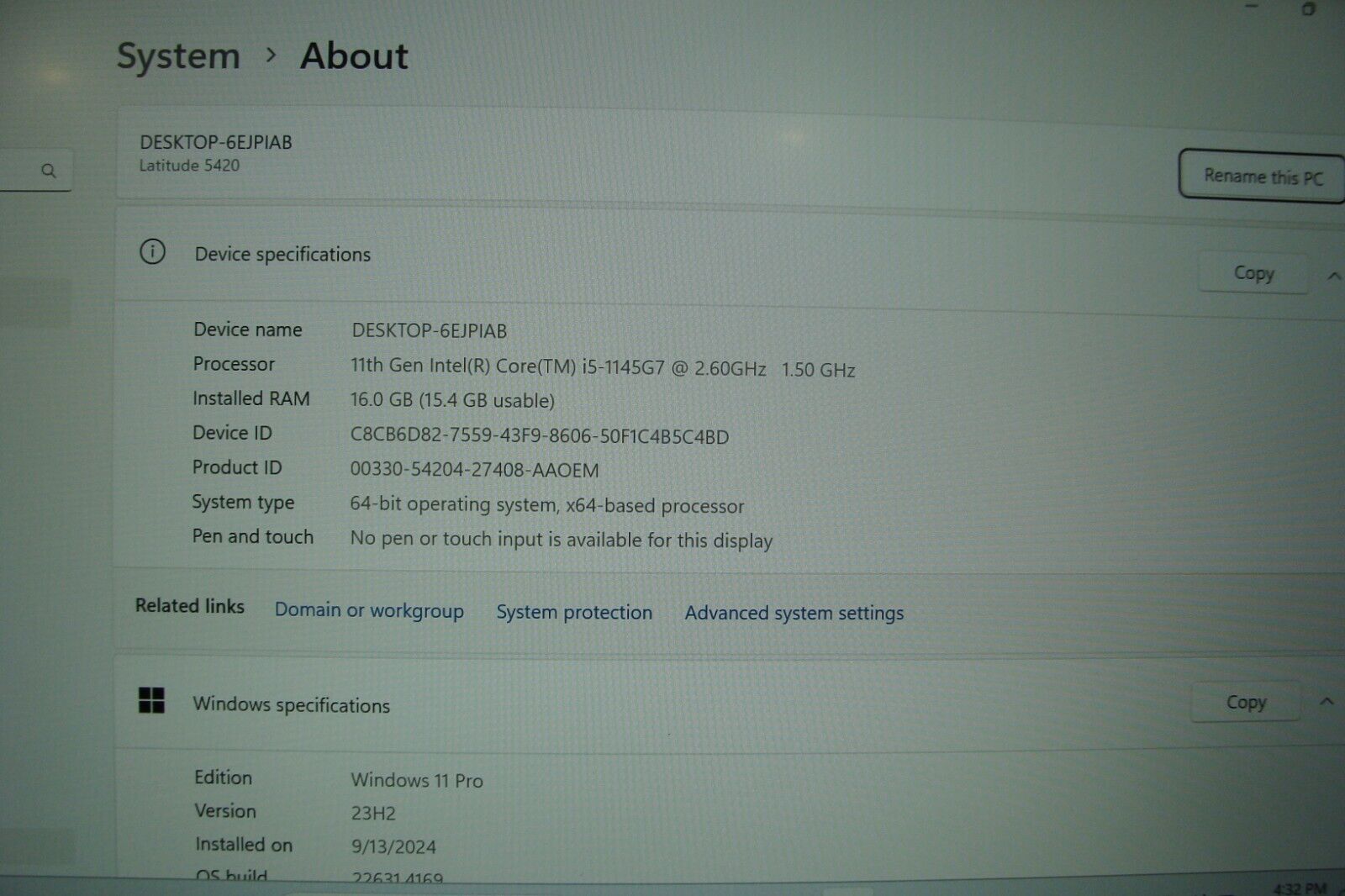The image size is (1345, 896).
Task: Click the Windows specifications section title
Action: pos(291,704)
